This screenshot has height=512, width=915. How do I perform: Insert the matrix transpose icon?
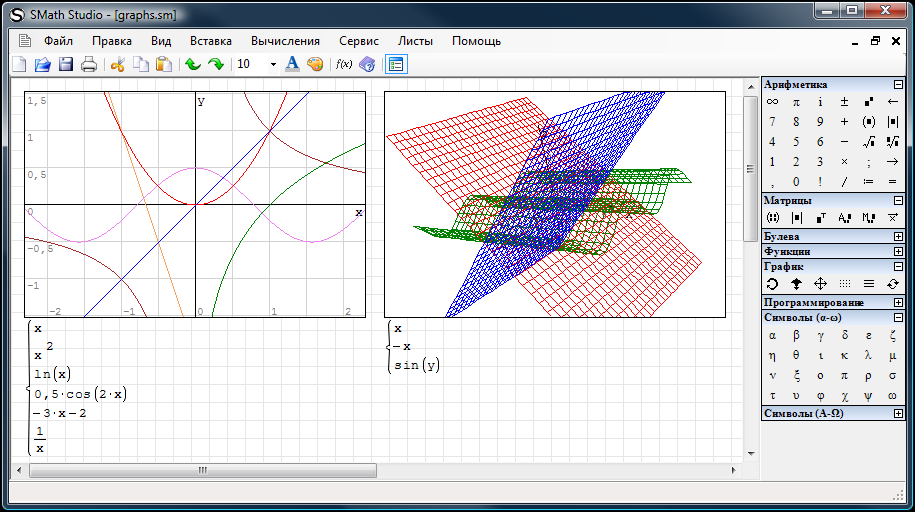coord(820,218)
